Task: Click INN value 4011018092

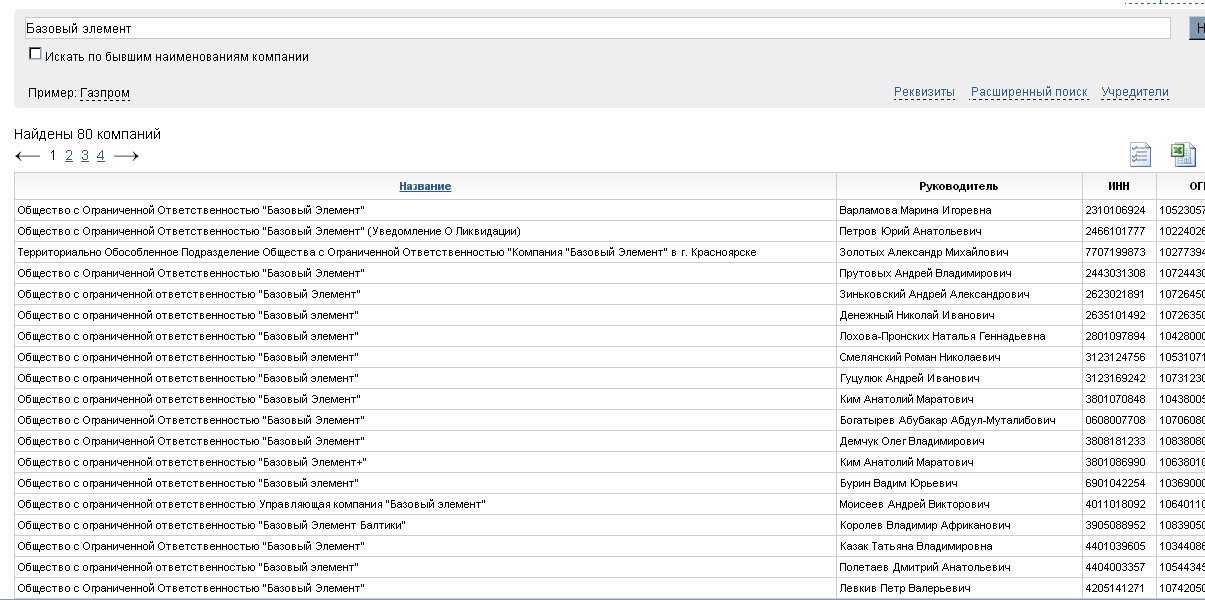Action: coord(1115,504)
